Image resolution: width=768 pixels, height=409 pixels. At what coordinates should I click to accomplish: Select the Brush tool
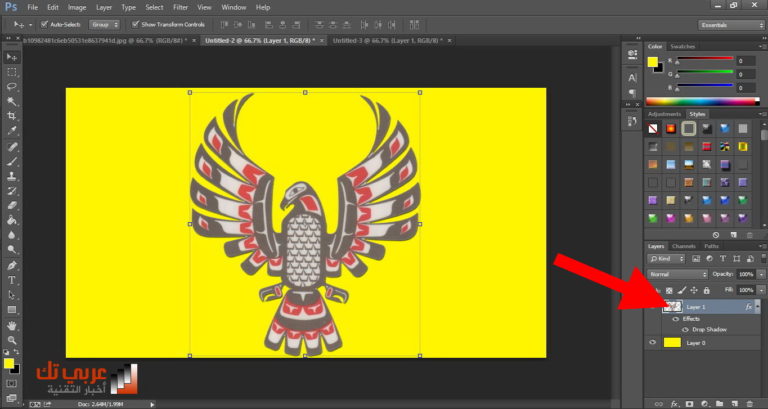point(12,162)
